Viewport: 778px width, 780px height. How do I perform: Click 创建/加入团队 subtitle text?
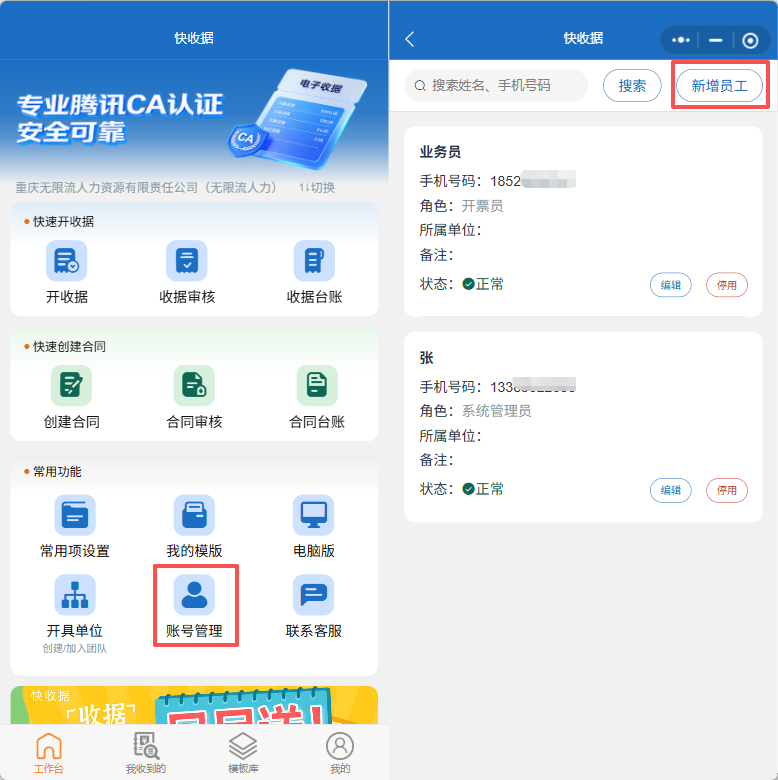click(x=75, y=648)
